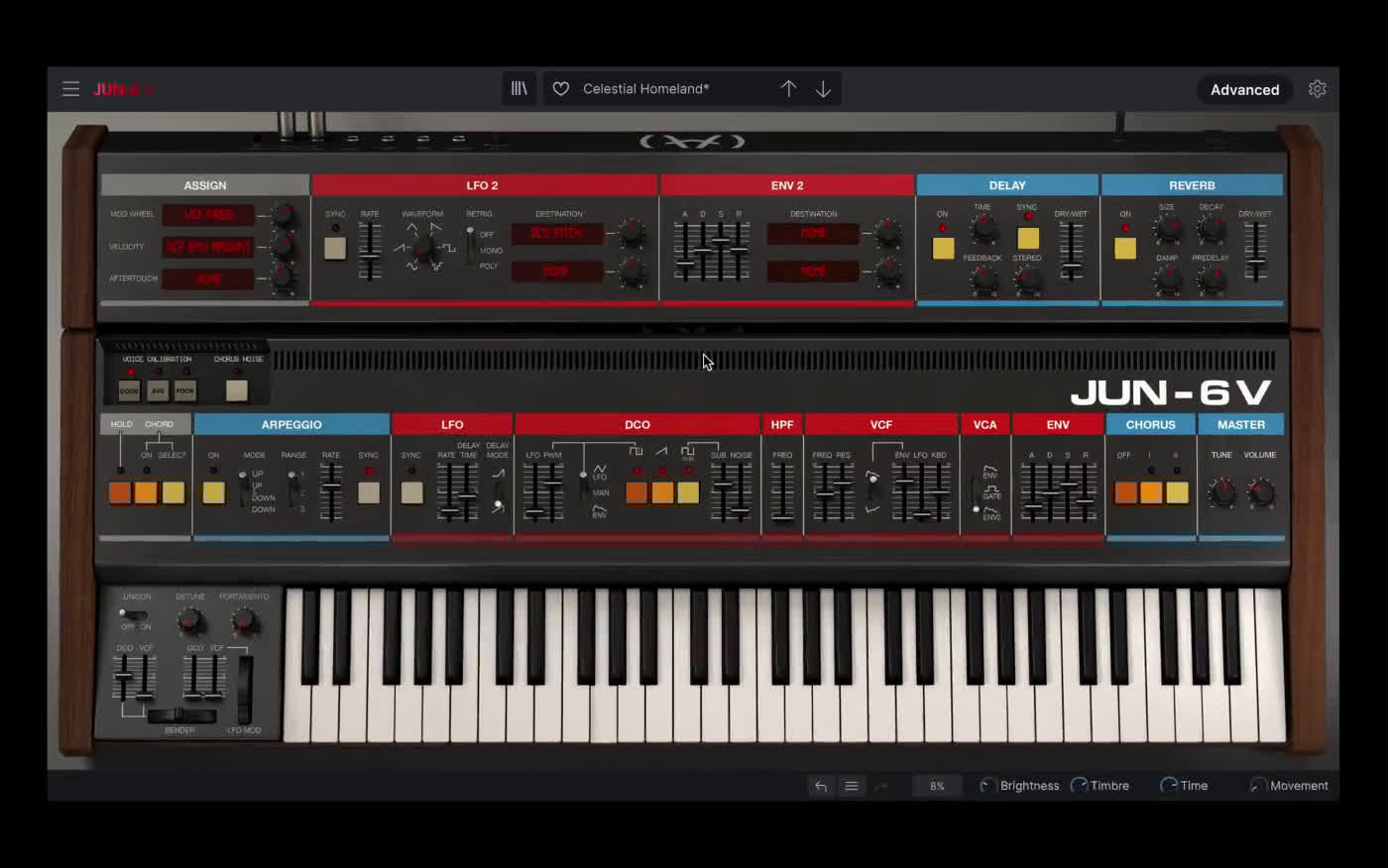Click the 8% CPU meter
The image size is (1388, 868).
coord(937,786)
